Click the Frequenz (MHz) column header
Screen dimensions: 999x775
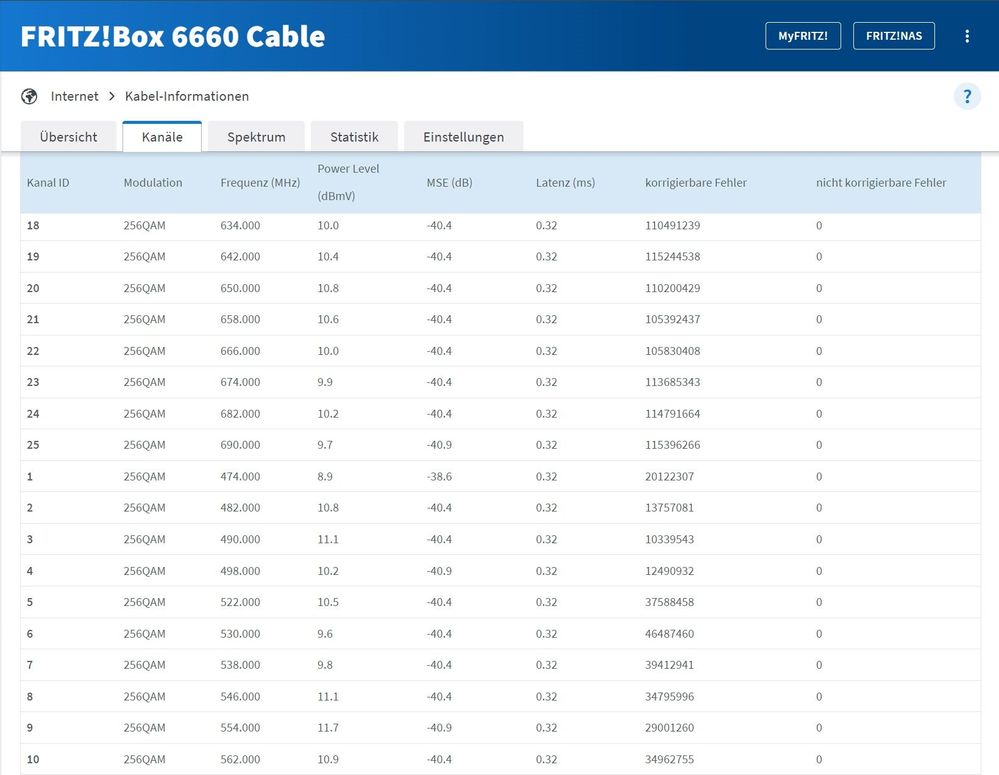260,183
